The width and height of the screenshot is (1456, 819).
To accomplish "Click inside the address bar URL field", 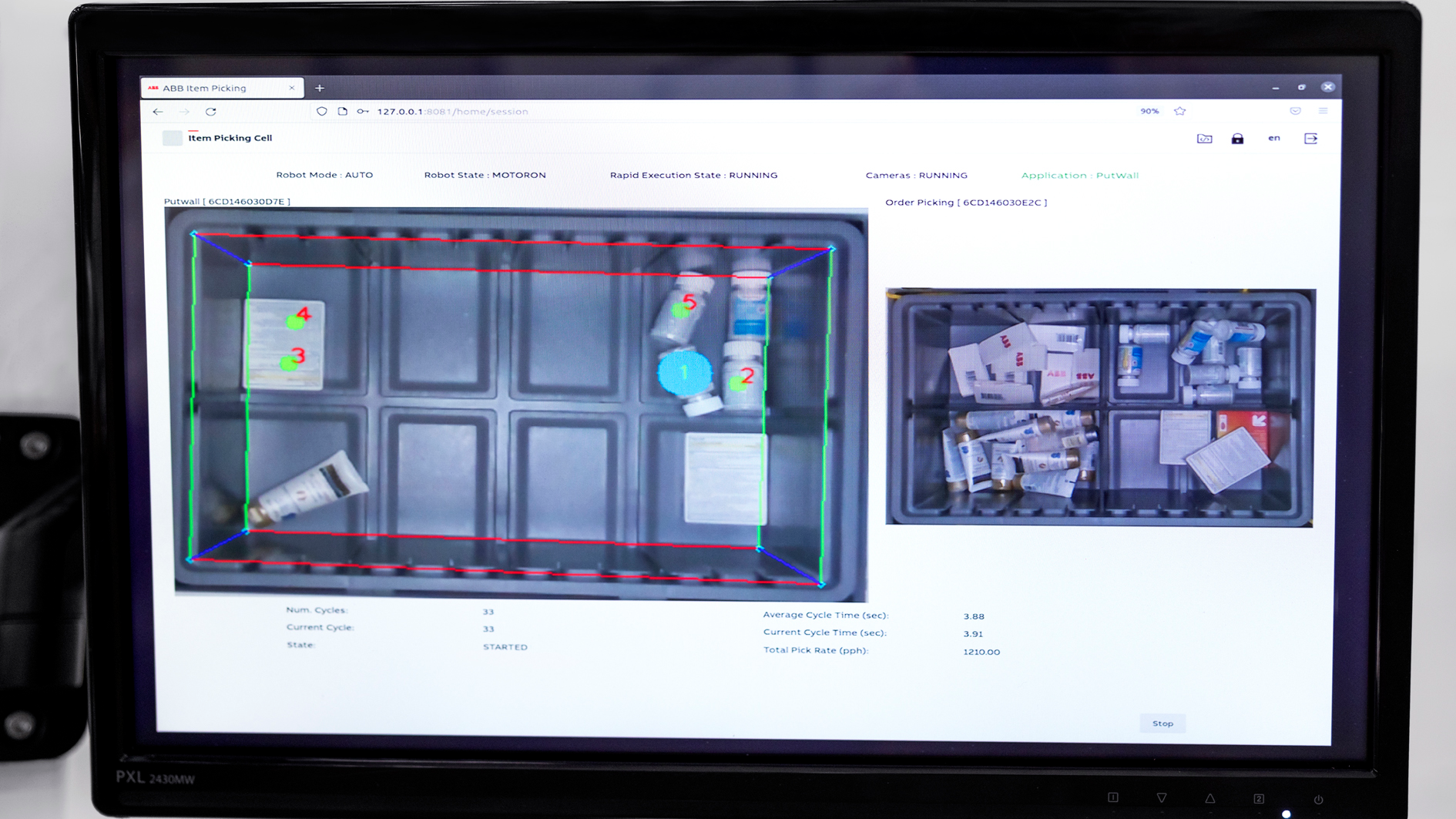I will (539, 112).
